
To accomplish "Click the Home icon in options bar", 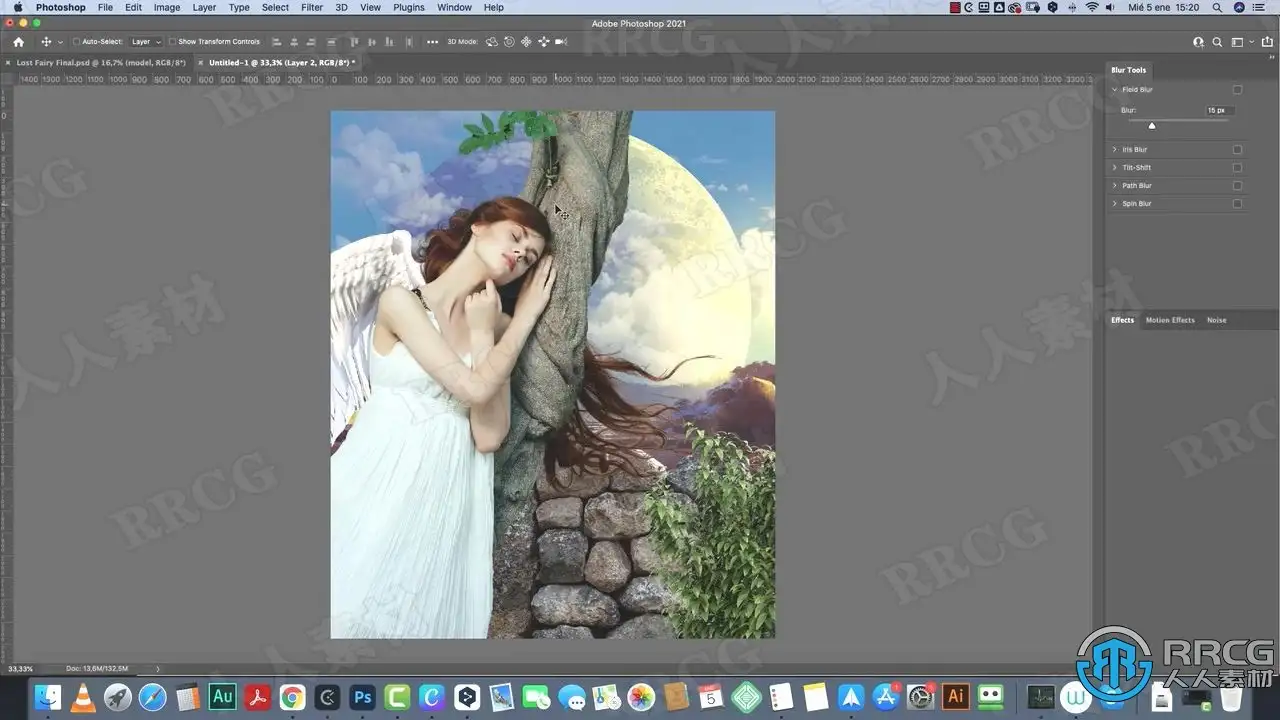I will (x=18, y=42).
